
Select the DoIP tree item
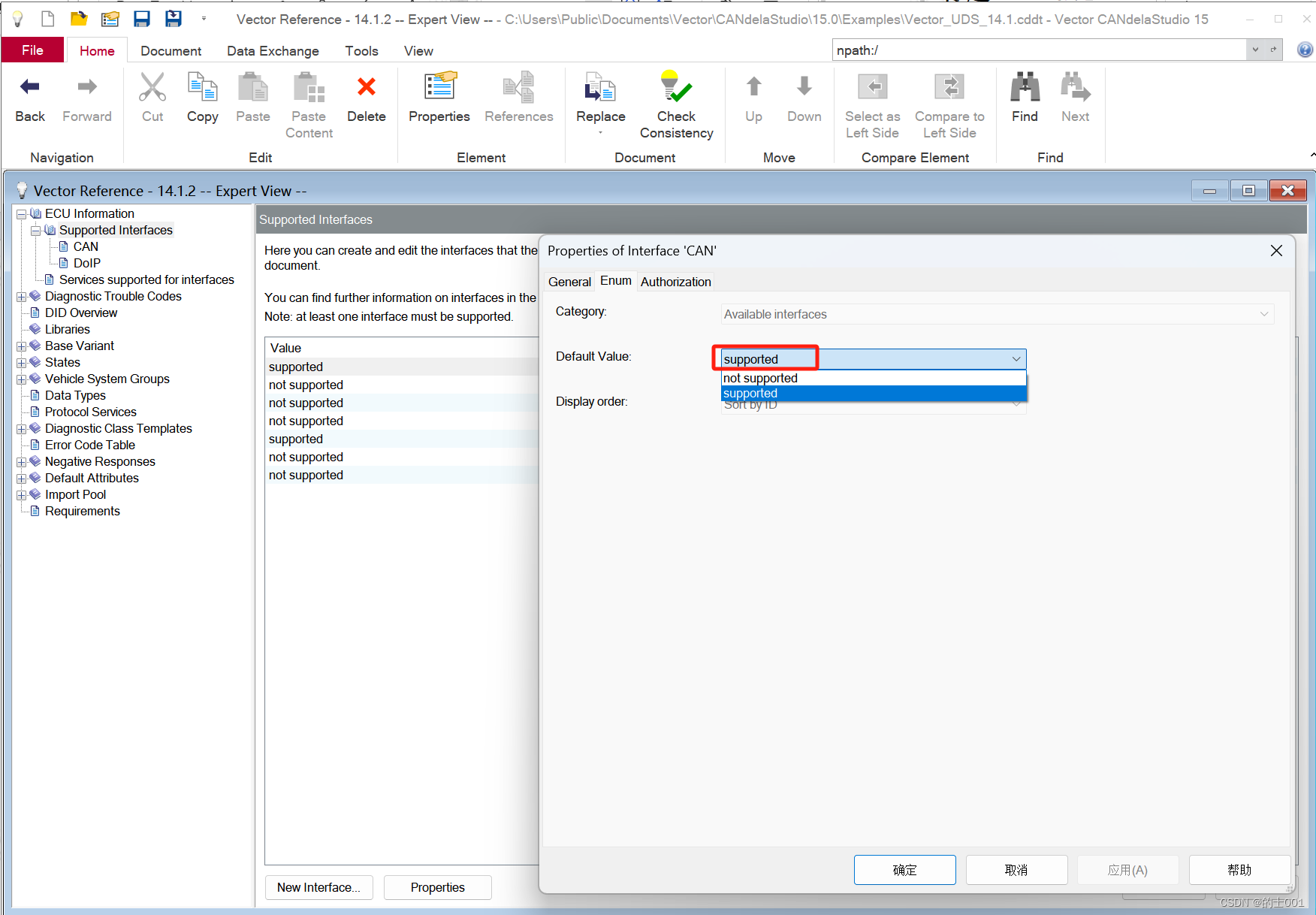coord(86,263)
